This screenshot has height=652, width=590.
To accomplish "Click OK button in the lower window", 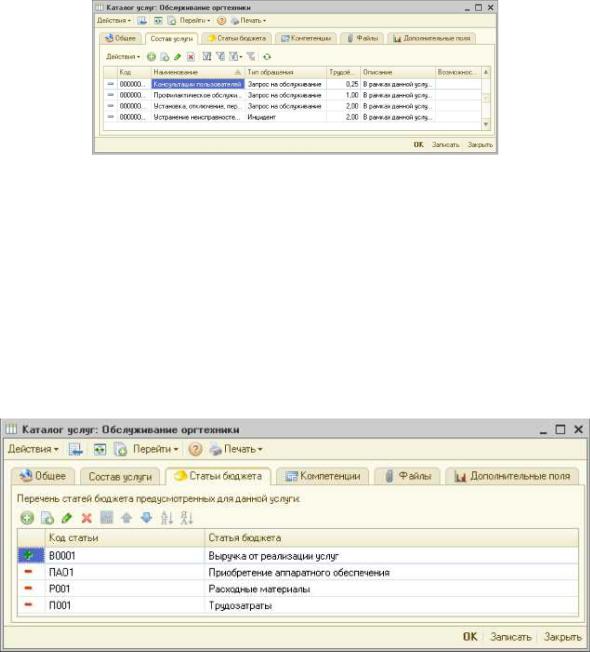I will (470, 637).
